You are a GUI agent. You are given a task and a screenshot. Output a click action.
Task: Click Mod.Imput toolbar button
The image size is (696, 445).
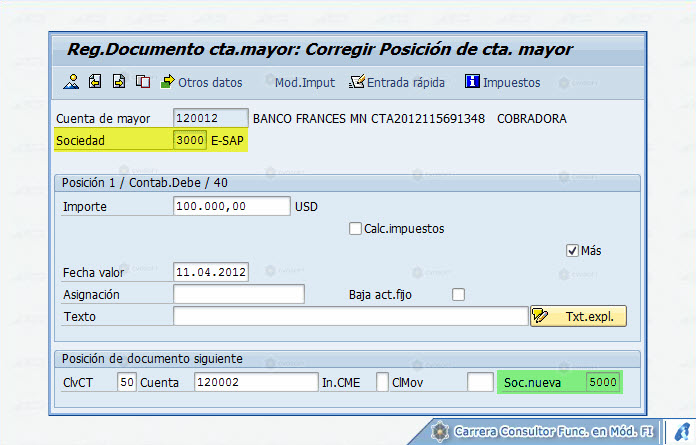(x=305, y=83)
